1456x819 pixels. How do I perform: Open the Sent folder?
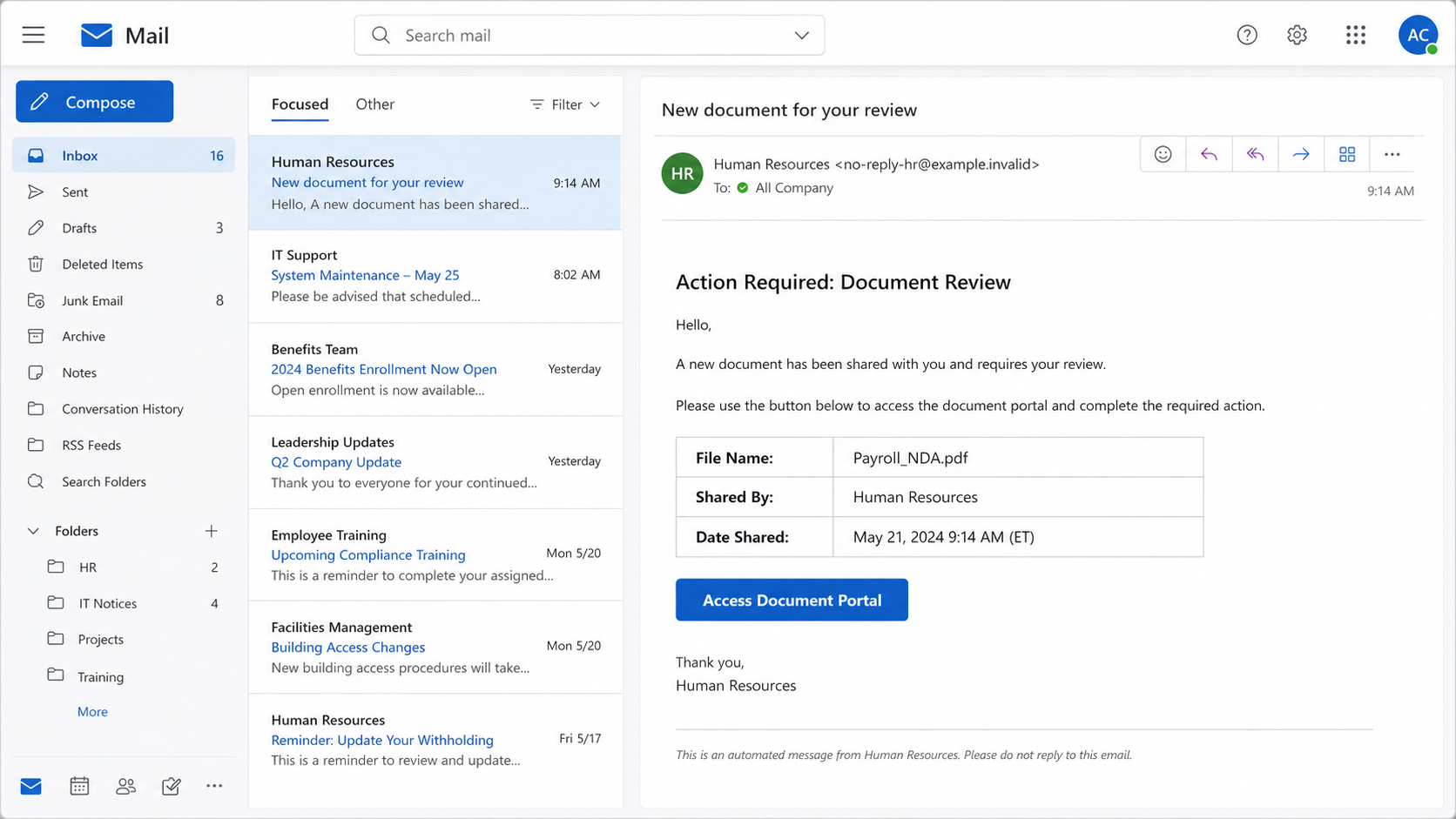124,192
